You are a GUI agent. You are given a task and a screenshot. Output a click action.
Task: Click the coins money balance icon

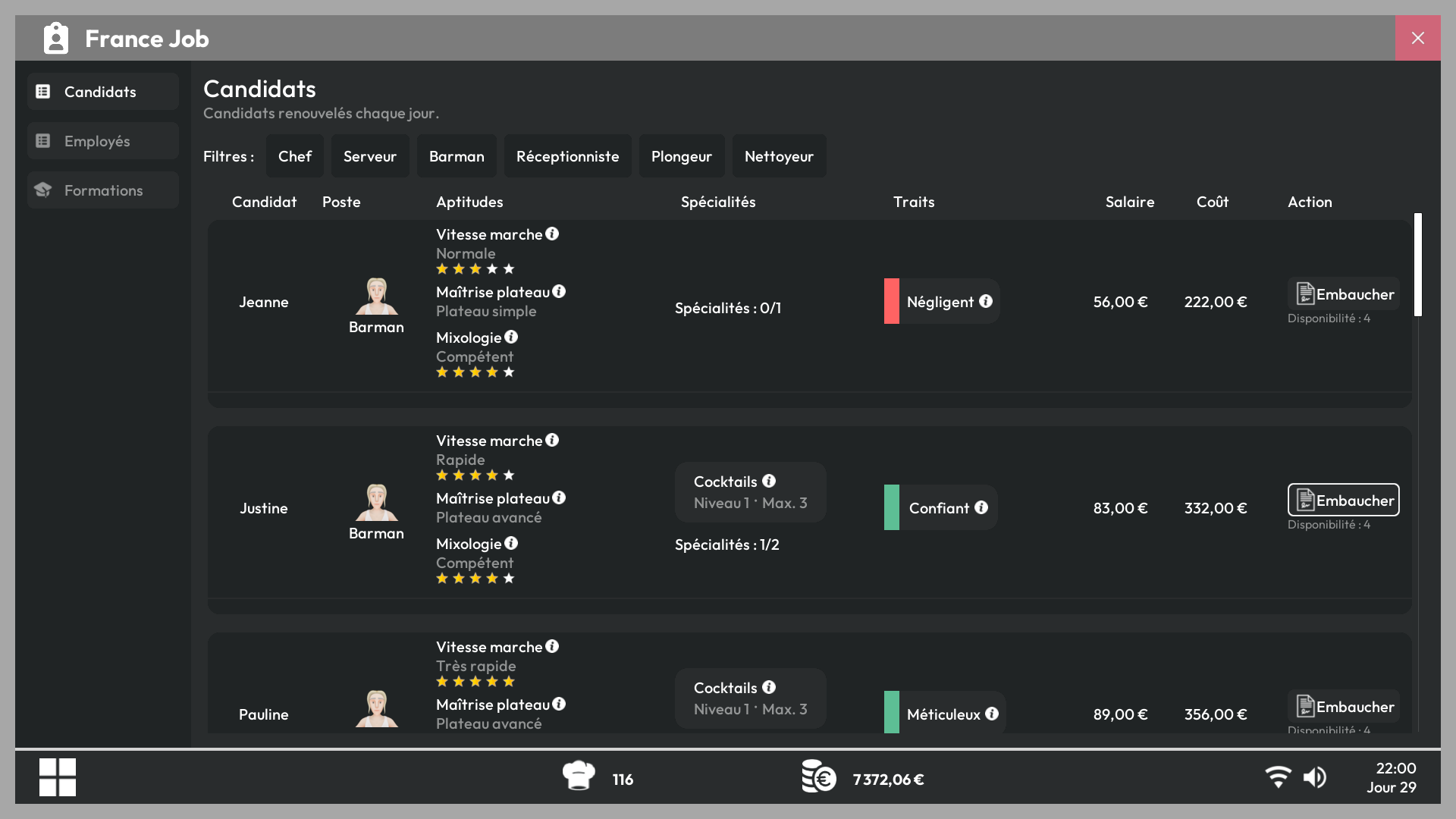click(819, 776)
